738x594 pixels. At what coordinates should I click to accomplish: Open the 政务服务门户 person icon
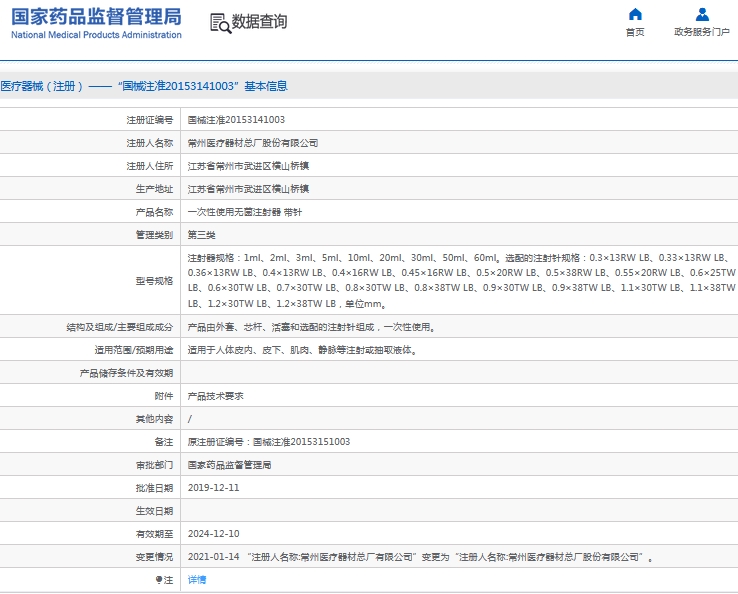[702, 14]
